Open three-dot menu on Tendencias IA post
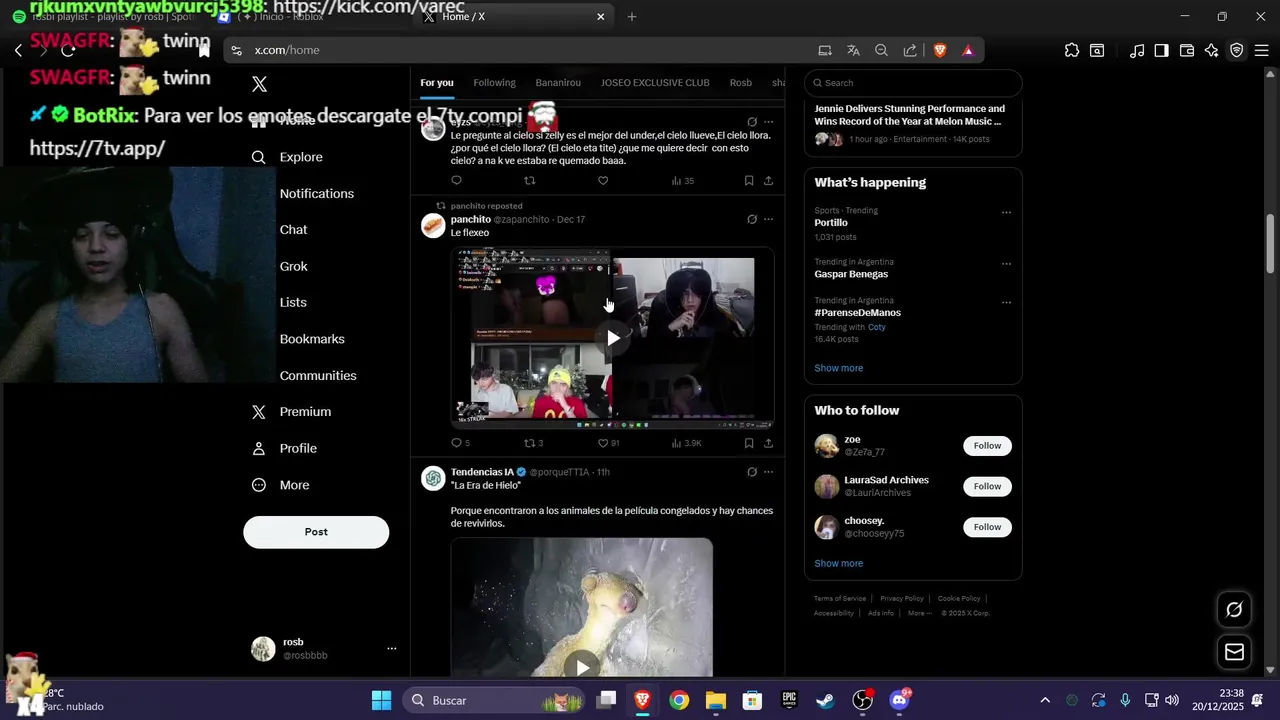The image size is (1280, 720). coord(768,472)
